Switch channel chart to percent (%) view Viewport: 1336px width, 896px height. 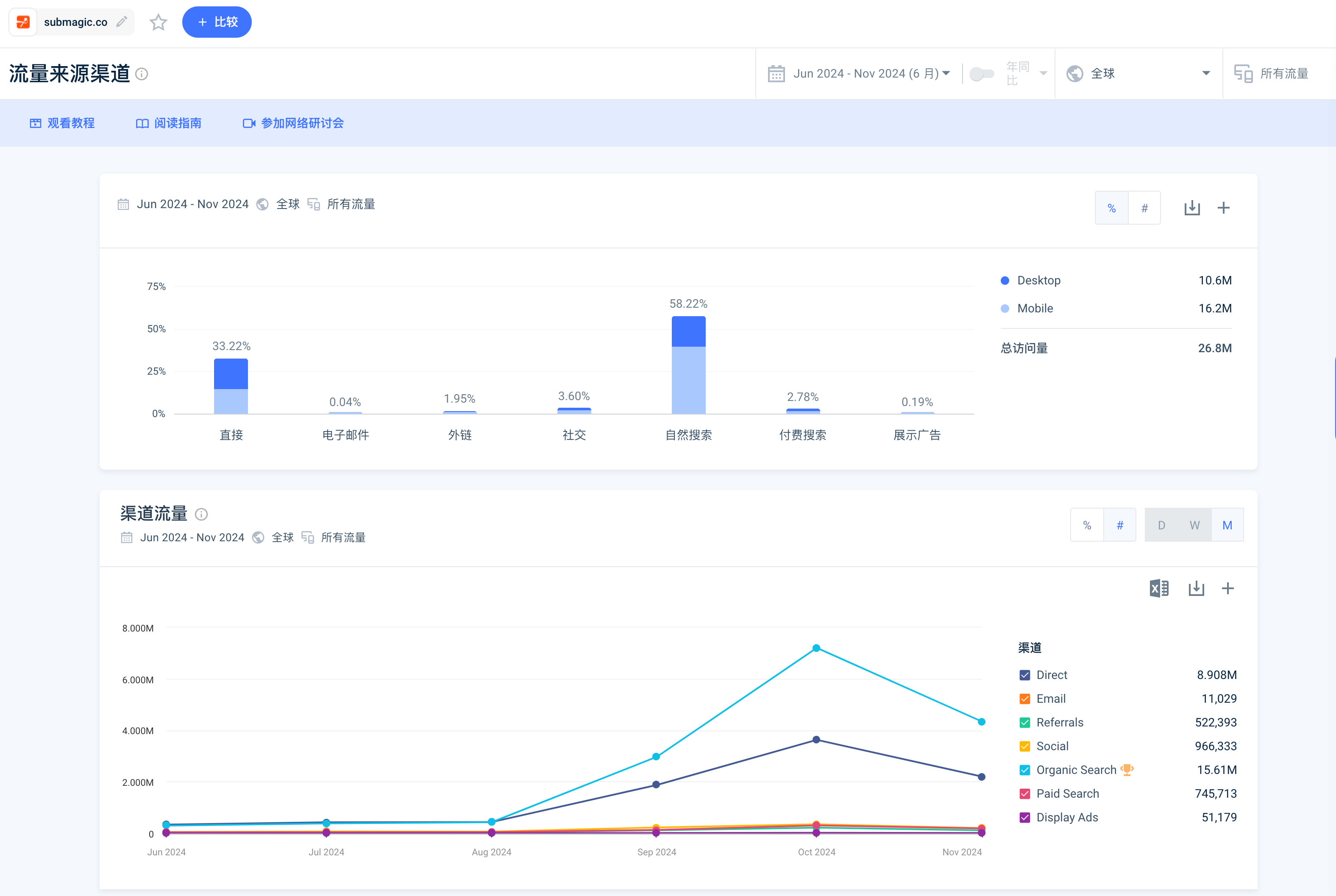pyautogui.click(x=1087, y=525)
